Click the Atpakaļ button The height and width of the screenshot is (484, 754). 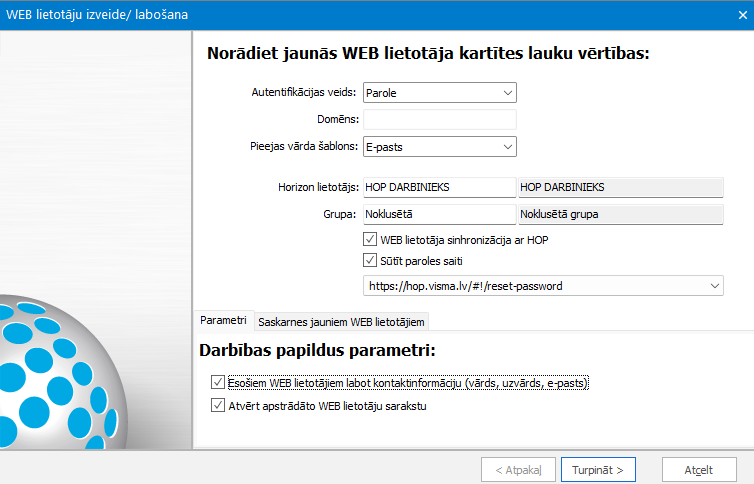point(518,470)
